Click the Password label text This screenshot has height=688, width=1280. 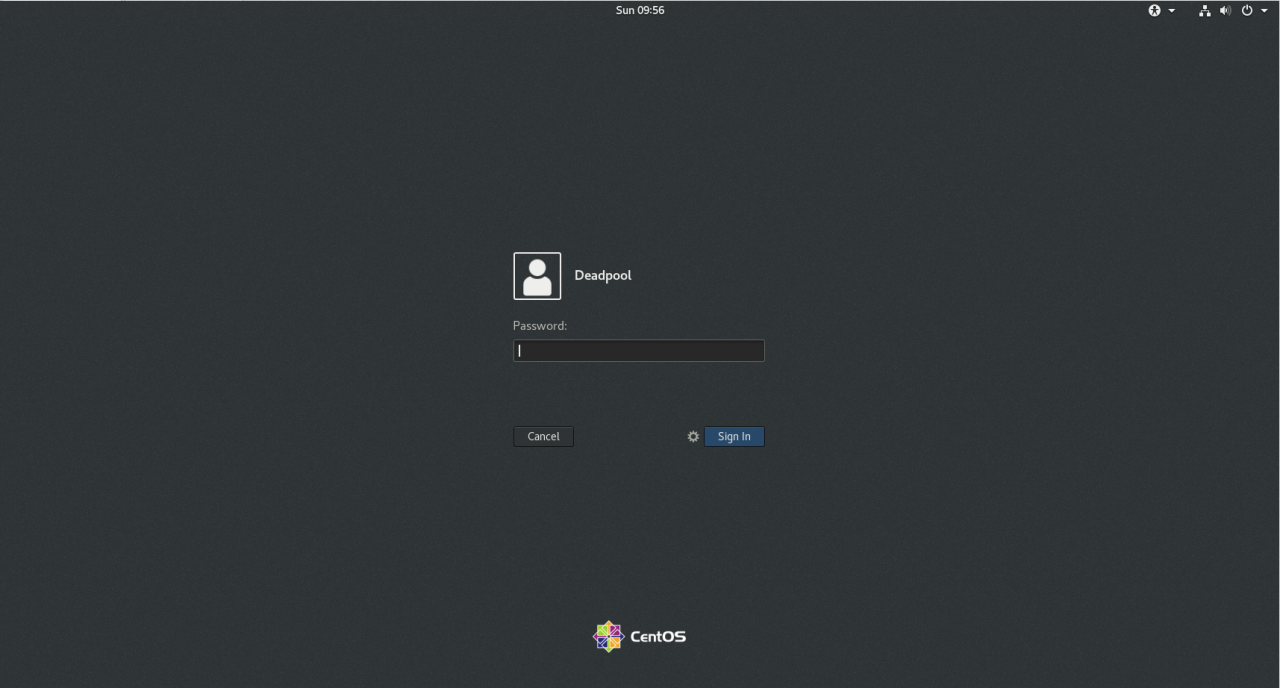click(539, 325)
